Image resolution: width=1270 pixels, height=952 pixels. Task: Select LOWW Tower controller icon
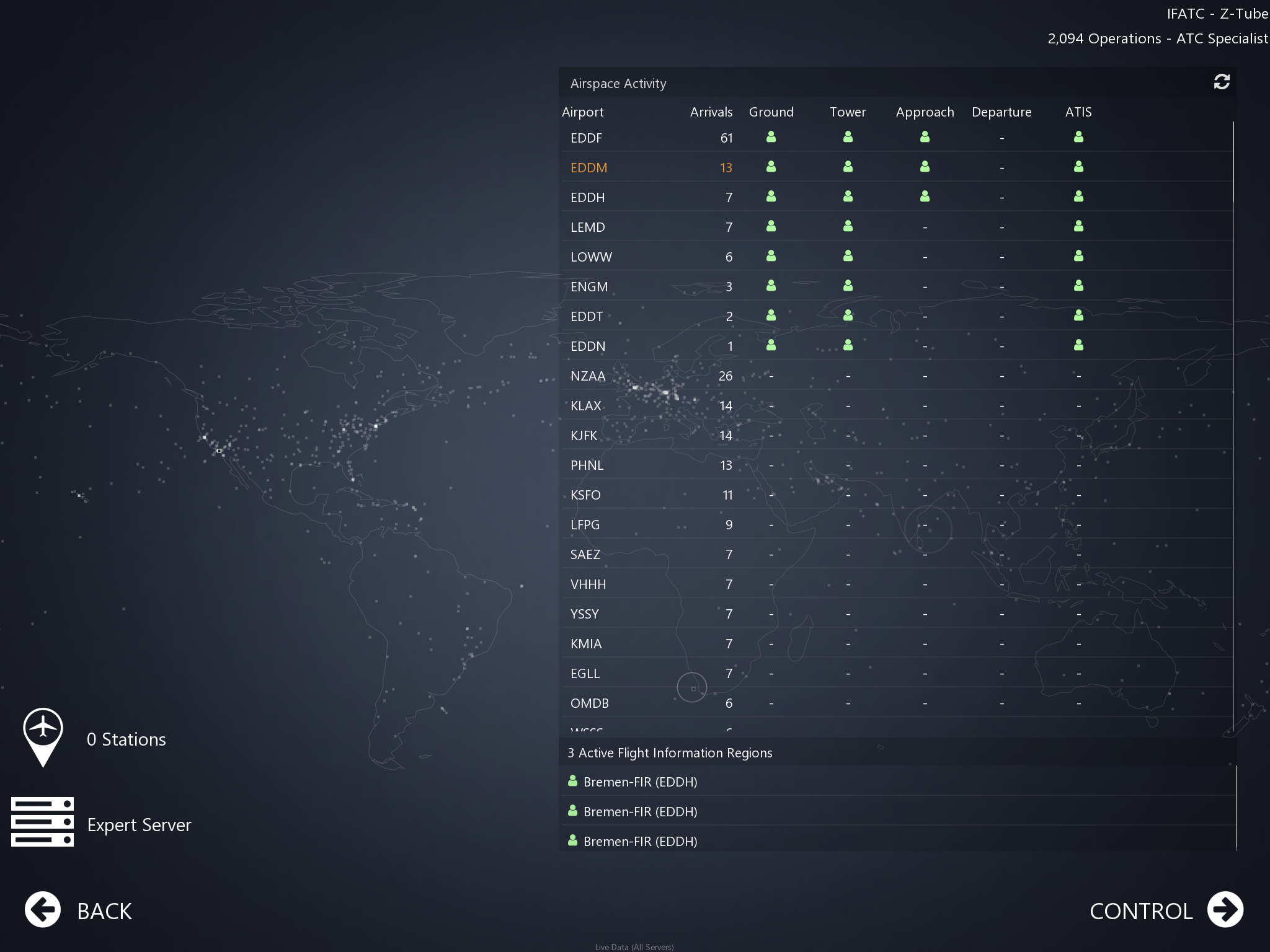pyautogui.click(x=848, y=256)
